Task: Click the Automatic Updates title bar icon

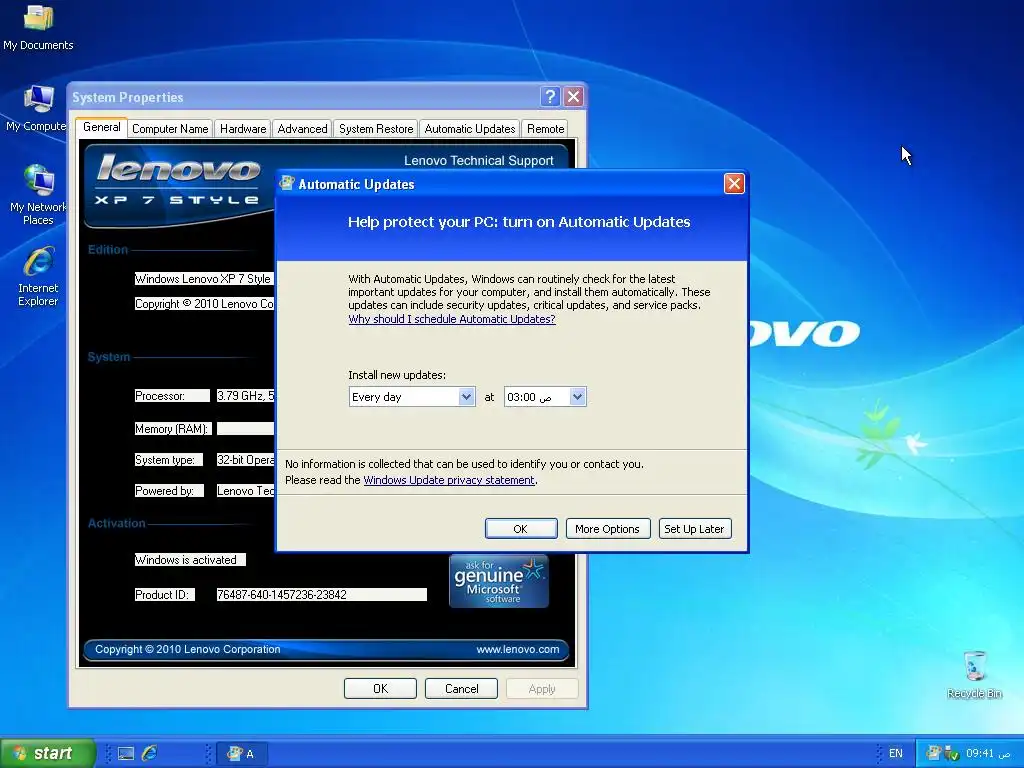Action: (x=287, y=184)
